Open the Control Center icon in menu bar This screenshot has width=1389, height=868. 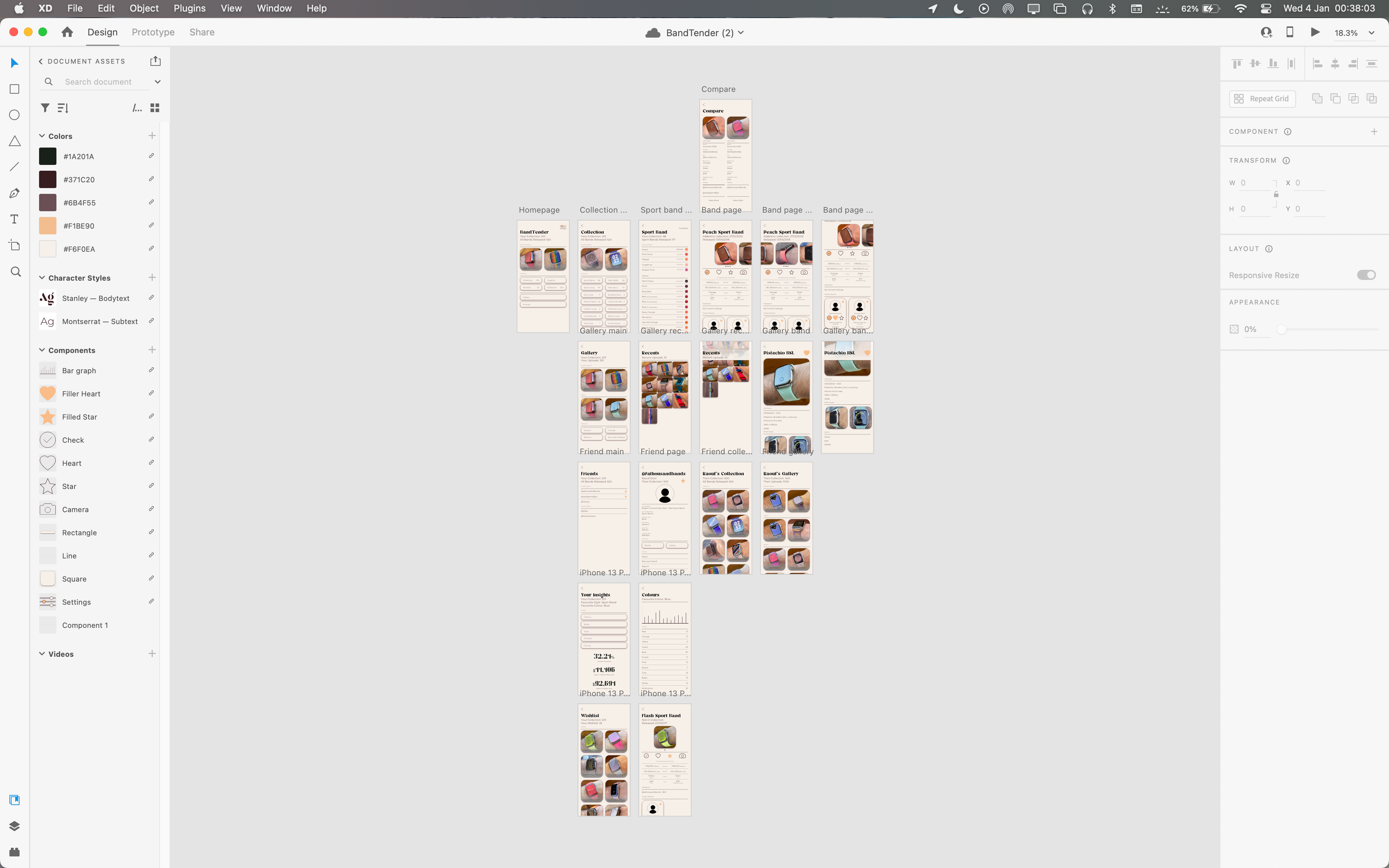coord(1266,8)
